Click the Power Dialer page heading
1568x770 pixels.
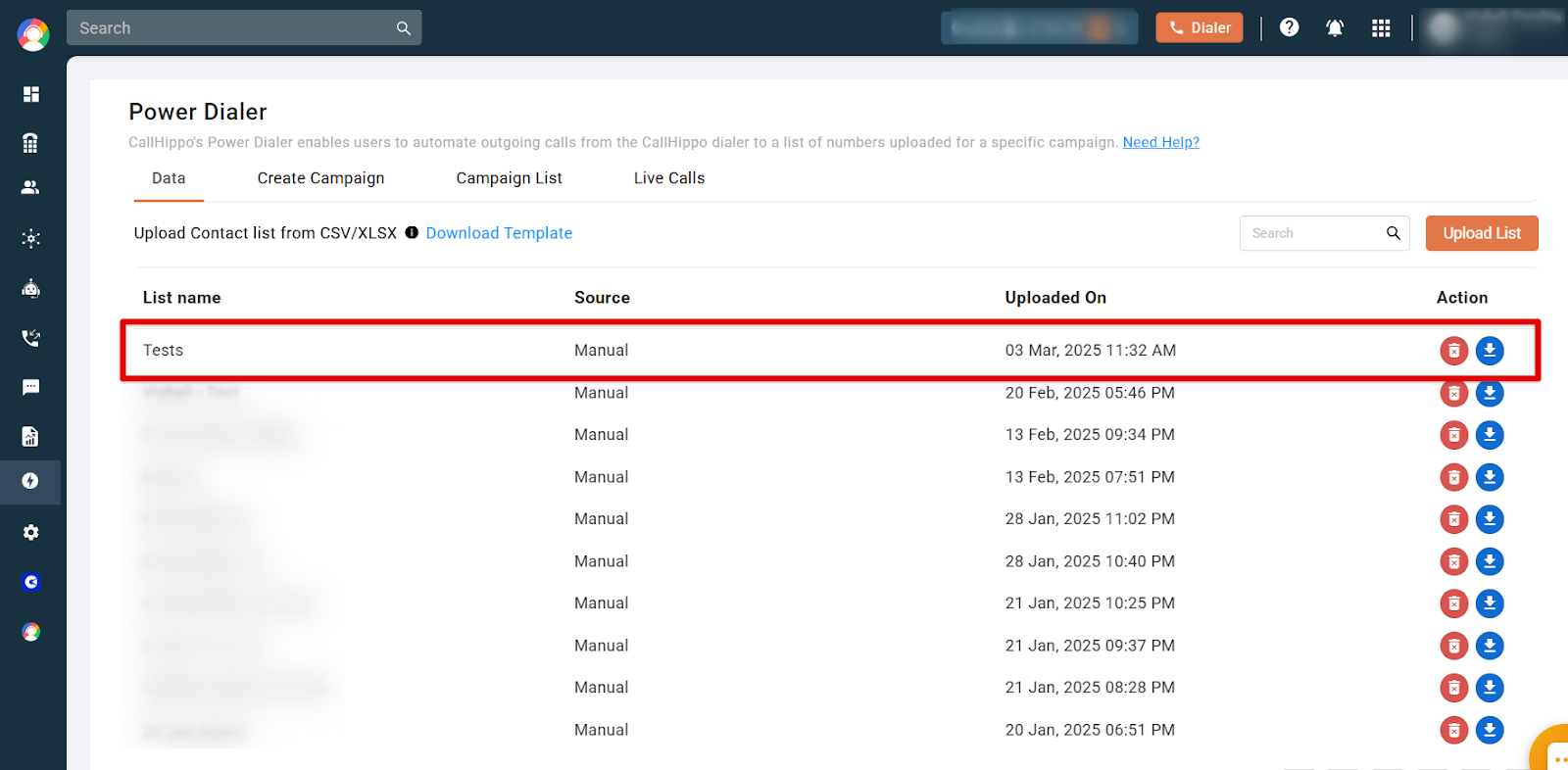tap(198, 112)
